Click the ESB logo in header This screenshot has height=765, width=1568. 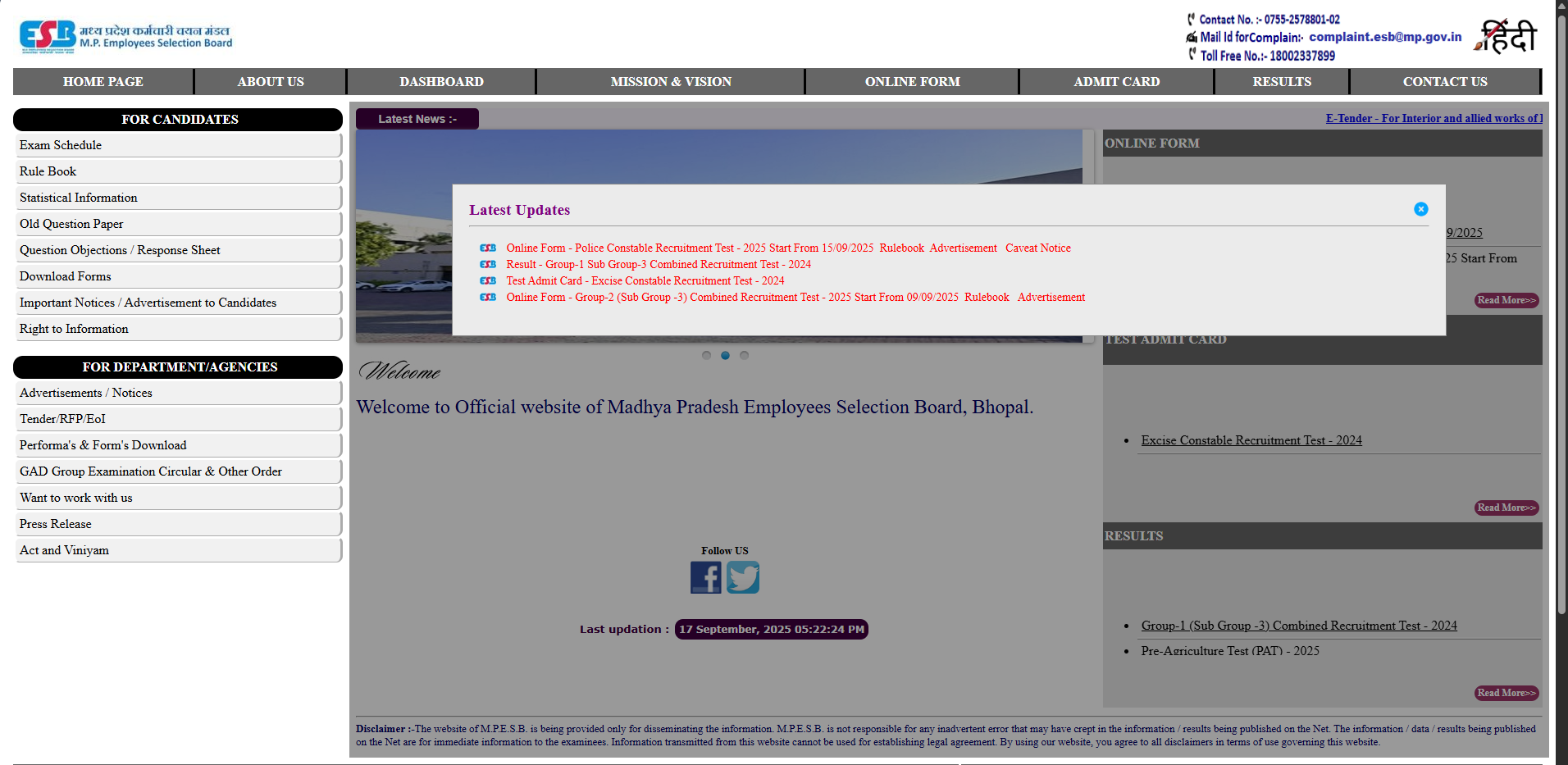tap(48, 36)
